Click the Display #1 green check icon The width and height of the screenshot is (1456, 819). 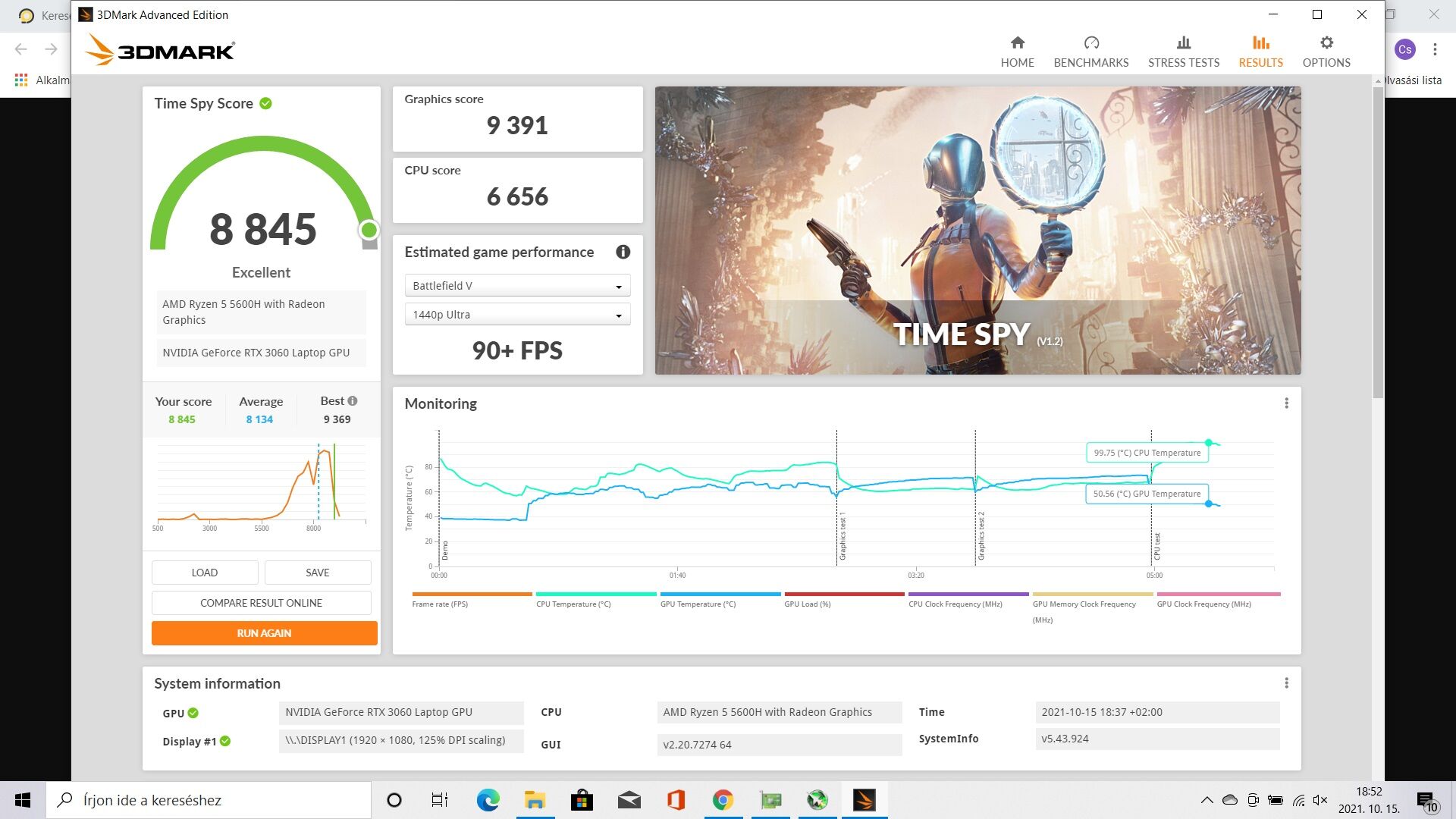(x=225, y=741)
